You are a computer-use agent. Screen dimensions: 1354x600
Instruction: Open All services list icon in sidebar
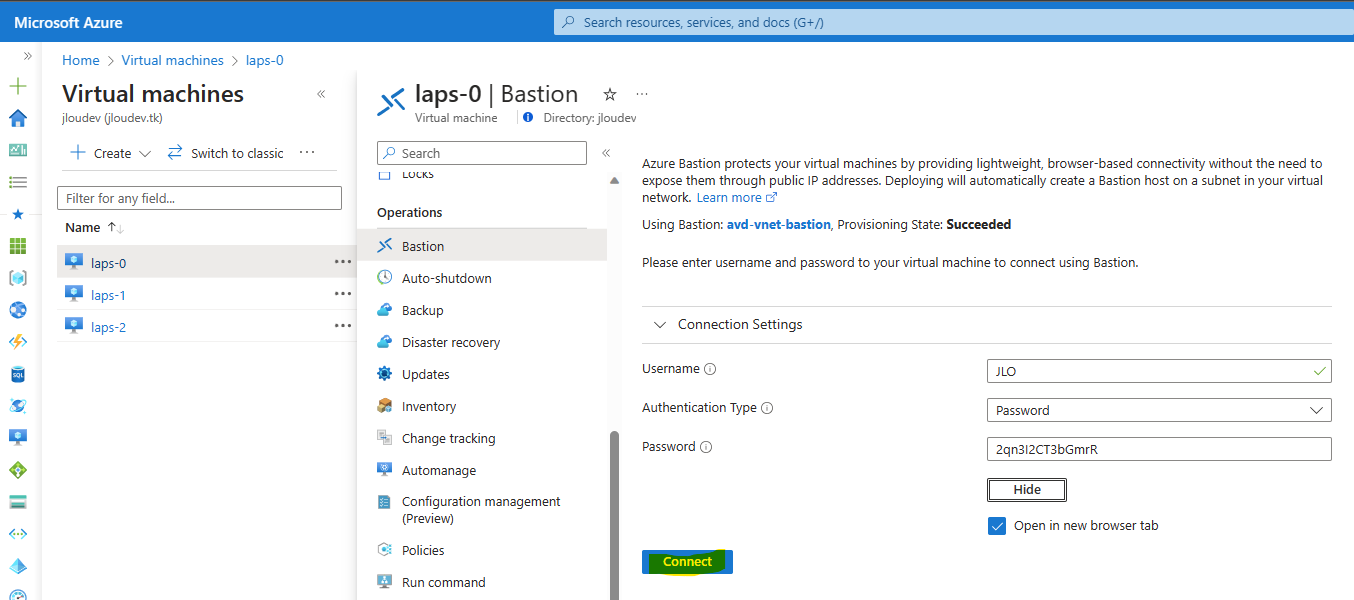[x=18, y=183]
